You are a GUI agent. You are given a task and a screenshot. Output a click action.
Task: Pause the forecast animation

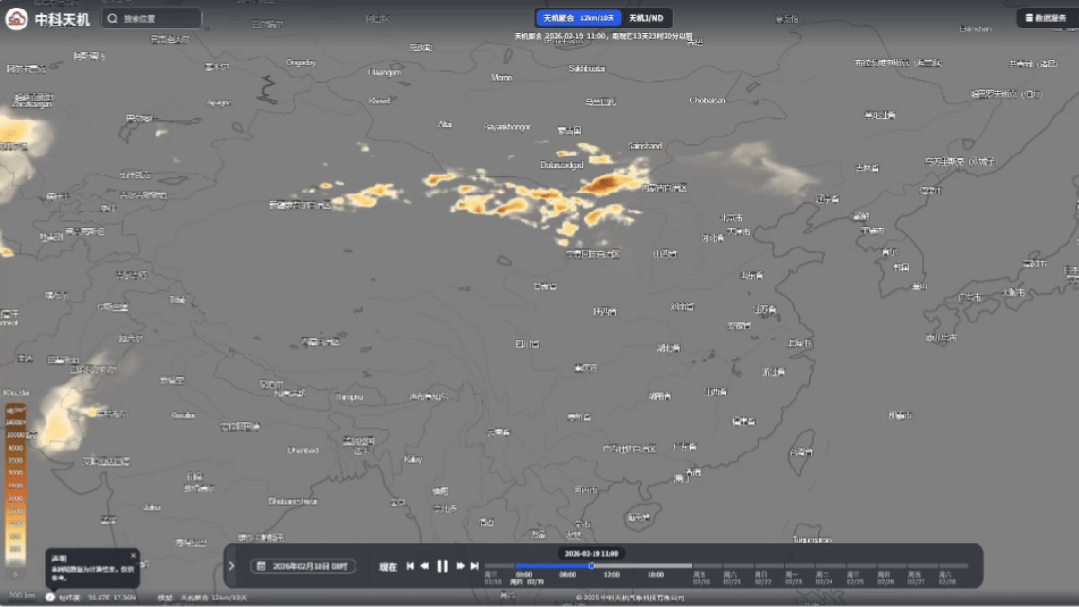coord(442,566)
